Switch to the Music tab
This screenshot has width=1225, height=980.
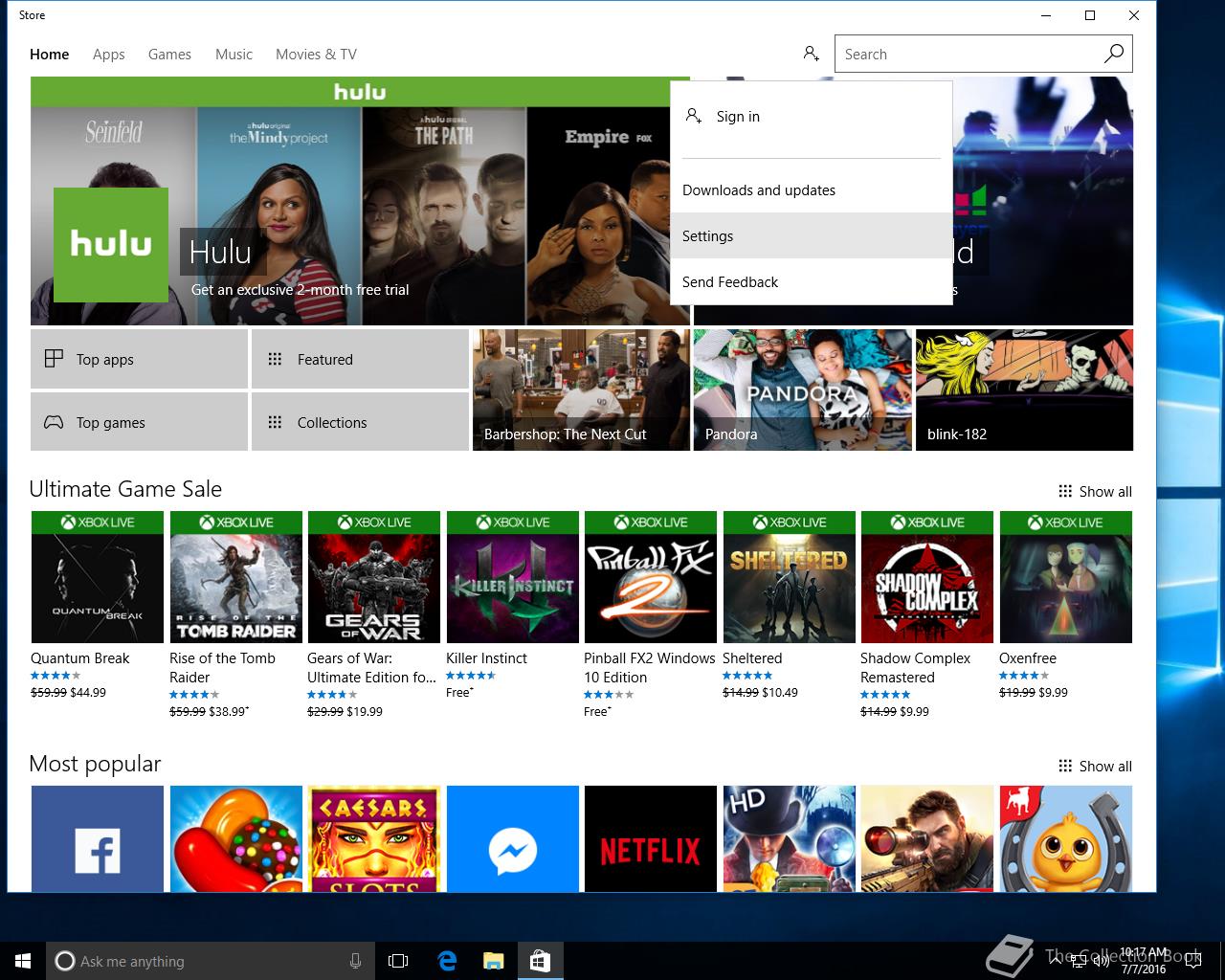(x=234, y=55)
